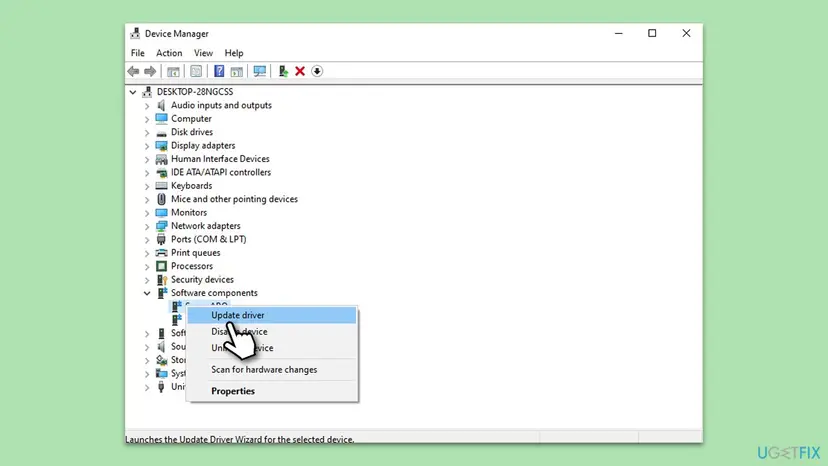Image resolution: width=828 pixels, height=466 pixels.
Task: Expand the Monitors category
Action: pyautogui.click(x=147, y=213)
